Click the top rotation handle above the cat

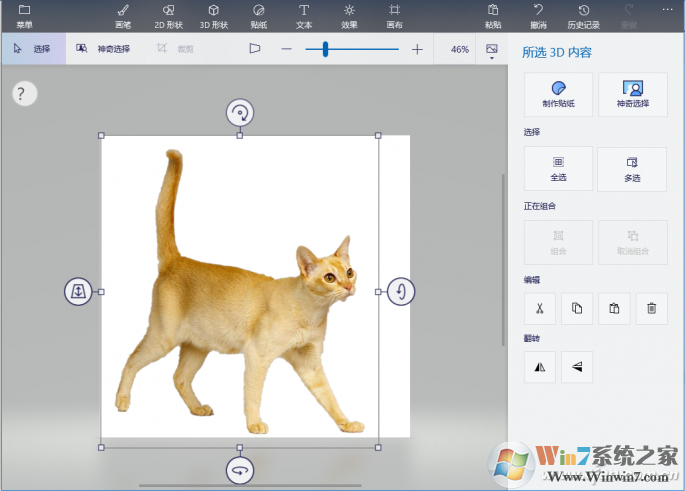point(239,112)
